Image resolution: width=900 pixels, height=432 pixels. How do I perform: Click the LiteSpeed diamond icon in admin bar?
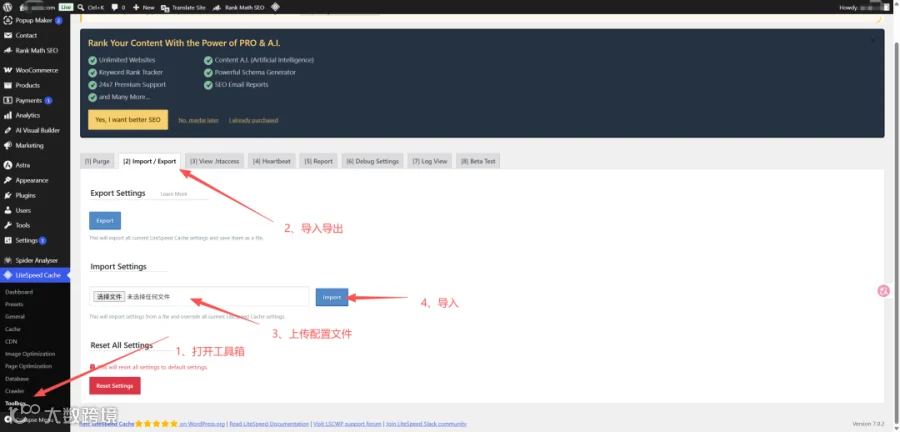click(275, 7)
